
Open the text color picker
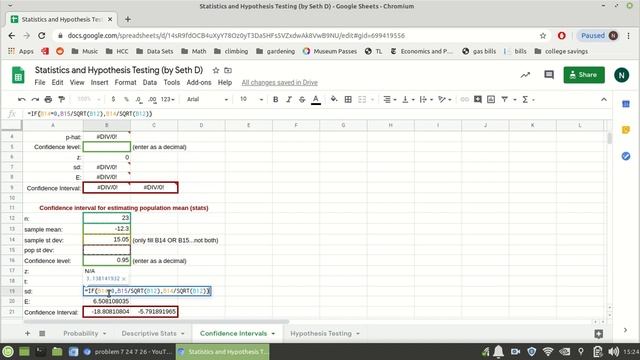316,99
